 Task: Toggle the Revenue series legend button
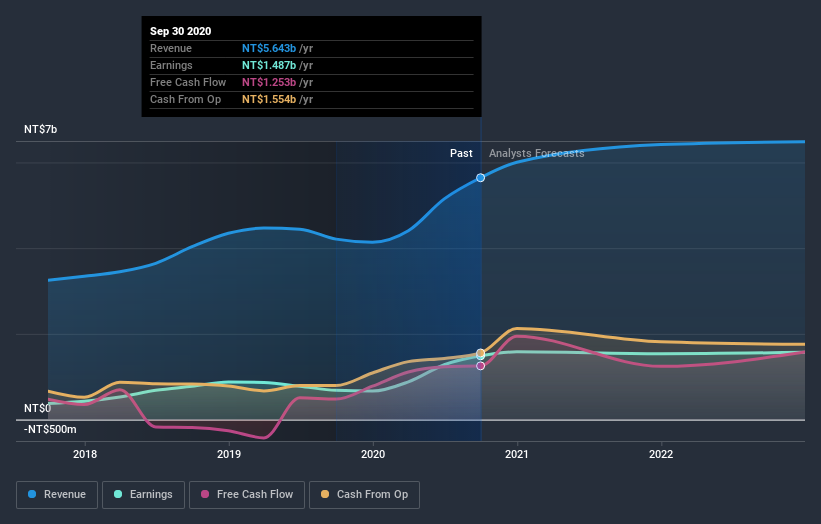pyautogui.click(x=57, y=495)
